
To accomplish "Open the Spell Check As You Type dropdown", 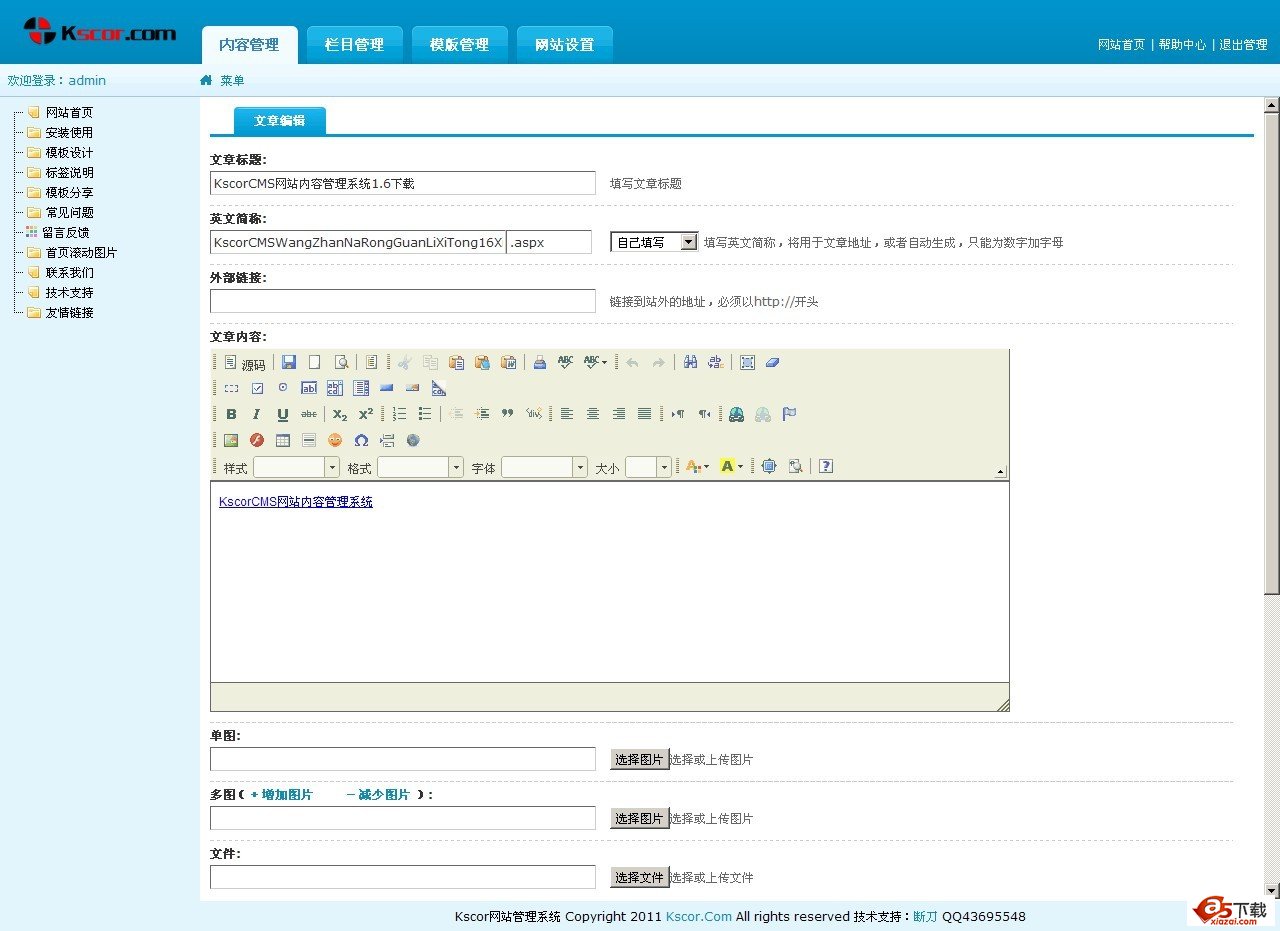I will 596,362.
